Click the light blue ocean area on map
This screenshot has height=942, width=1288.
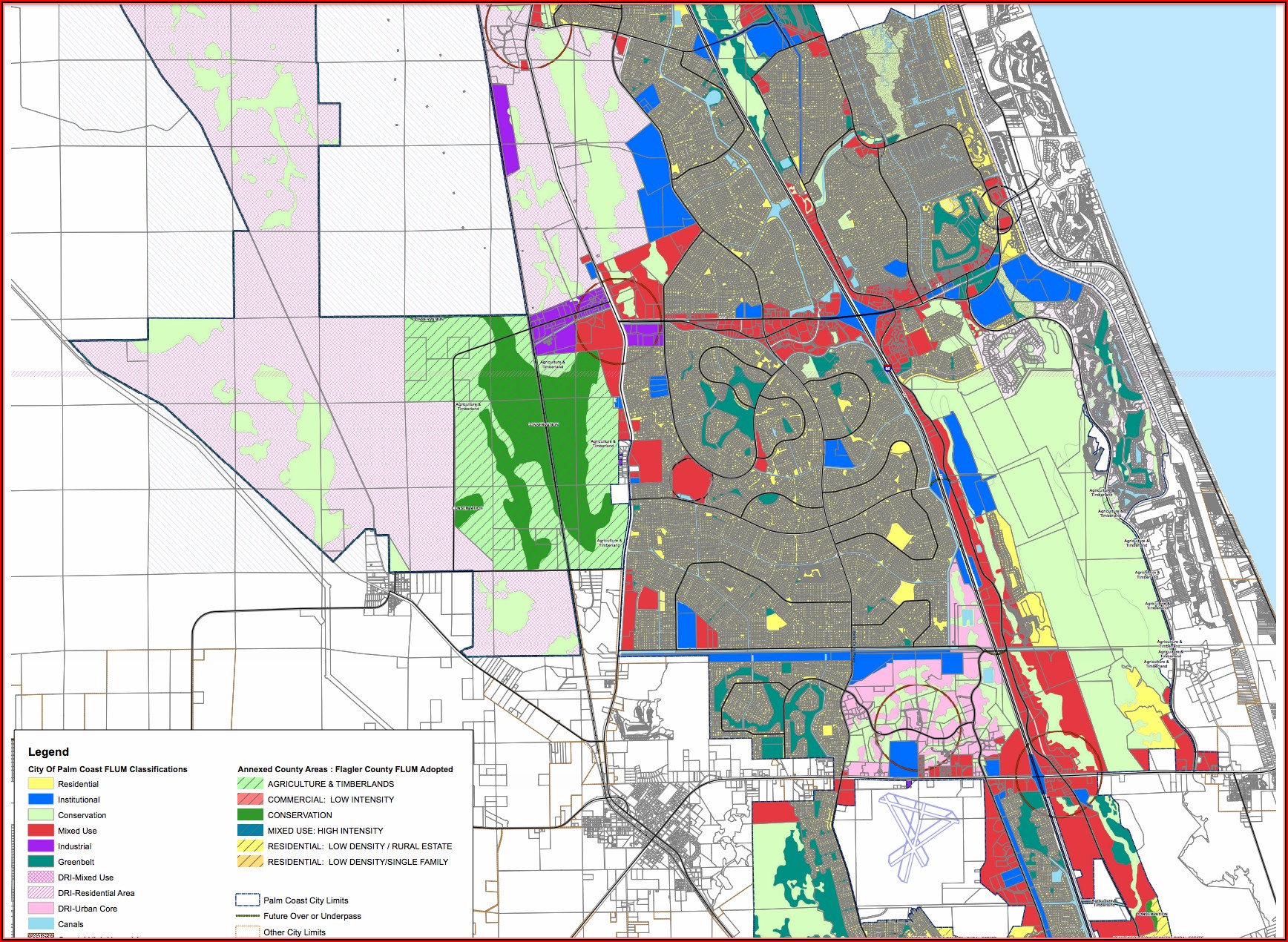tap(1187, 148)
